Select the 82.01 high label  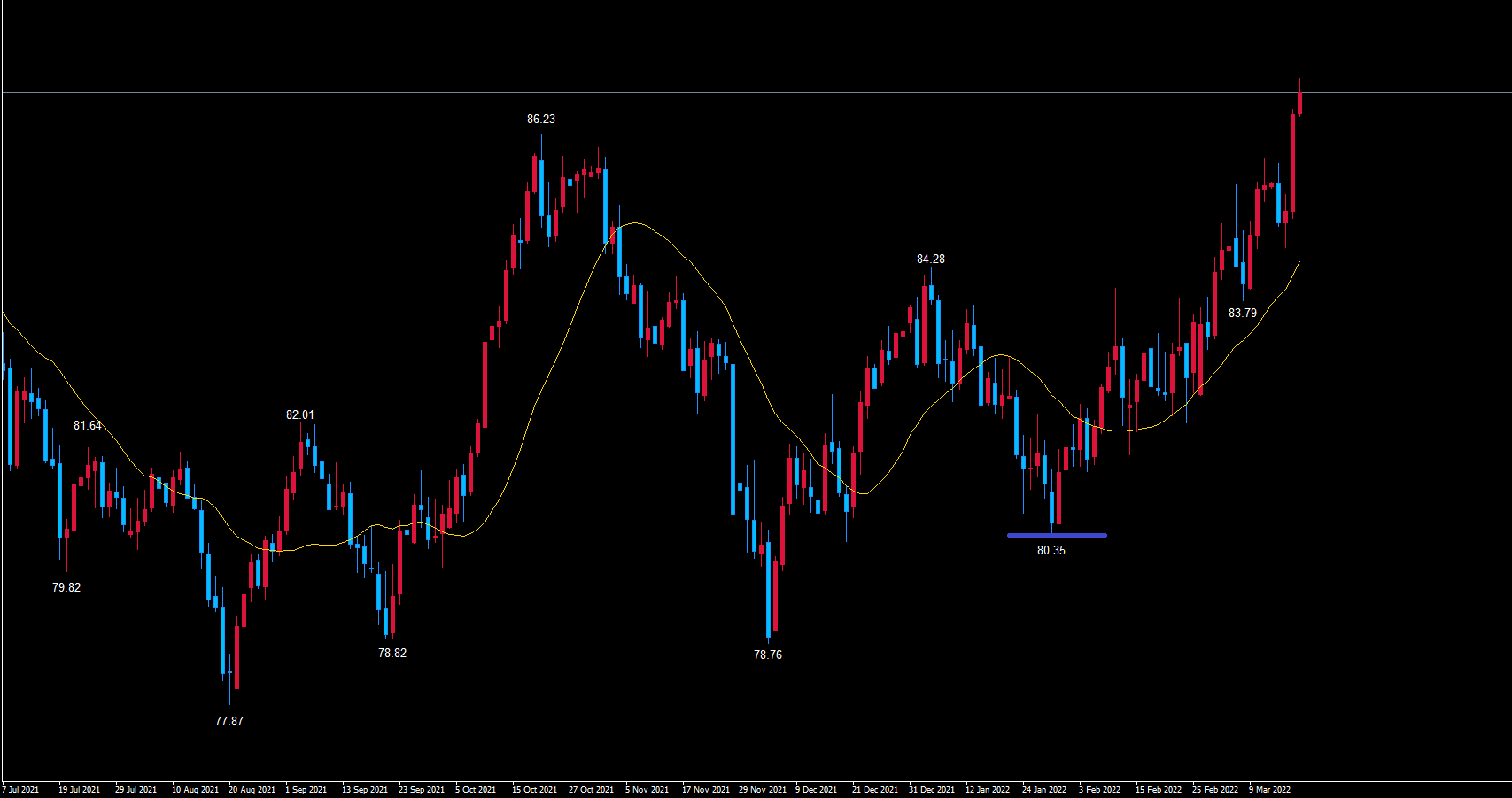[299, 414]
